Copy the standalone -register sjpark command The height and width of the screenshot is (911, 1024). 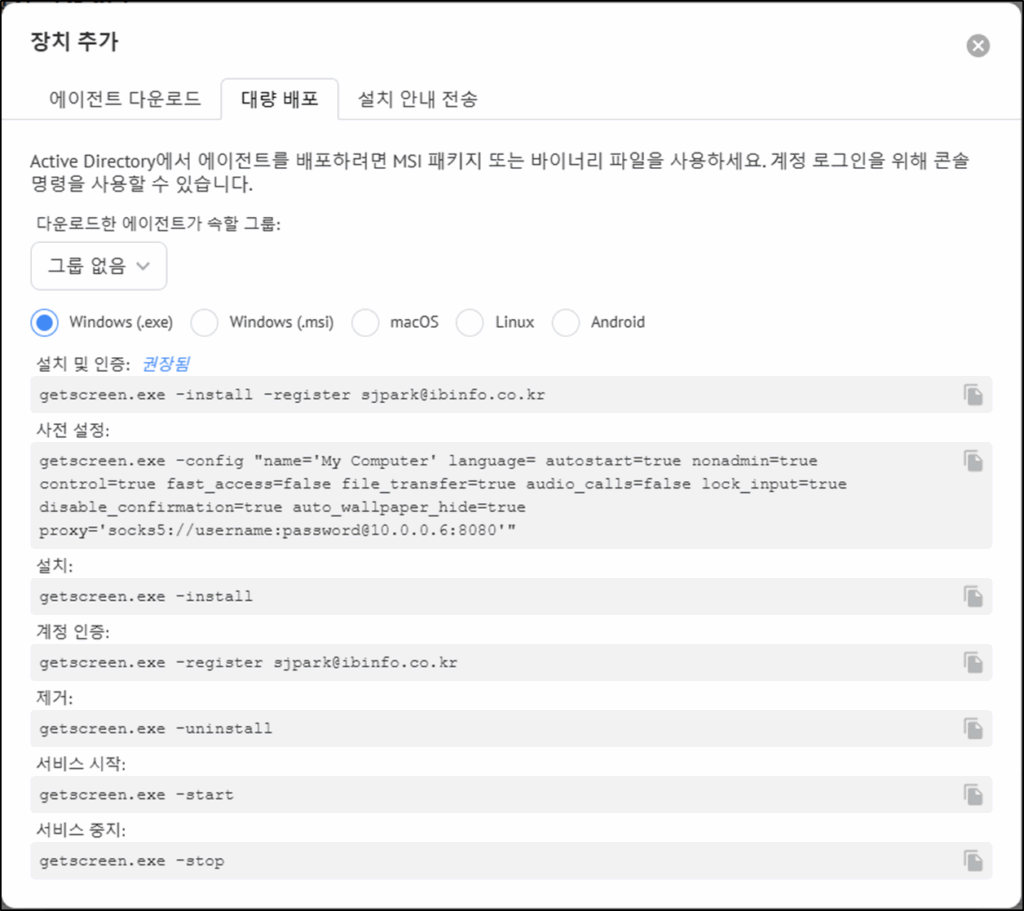[x=973, y=662]
